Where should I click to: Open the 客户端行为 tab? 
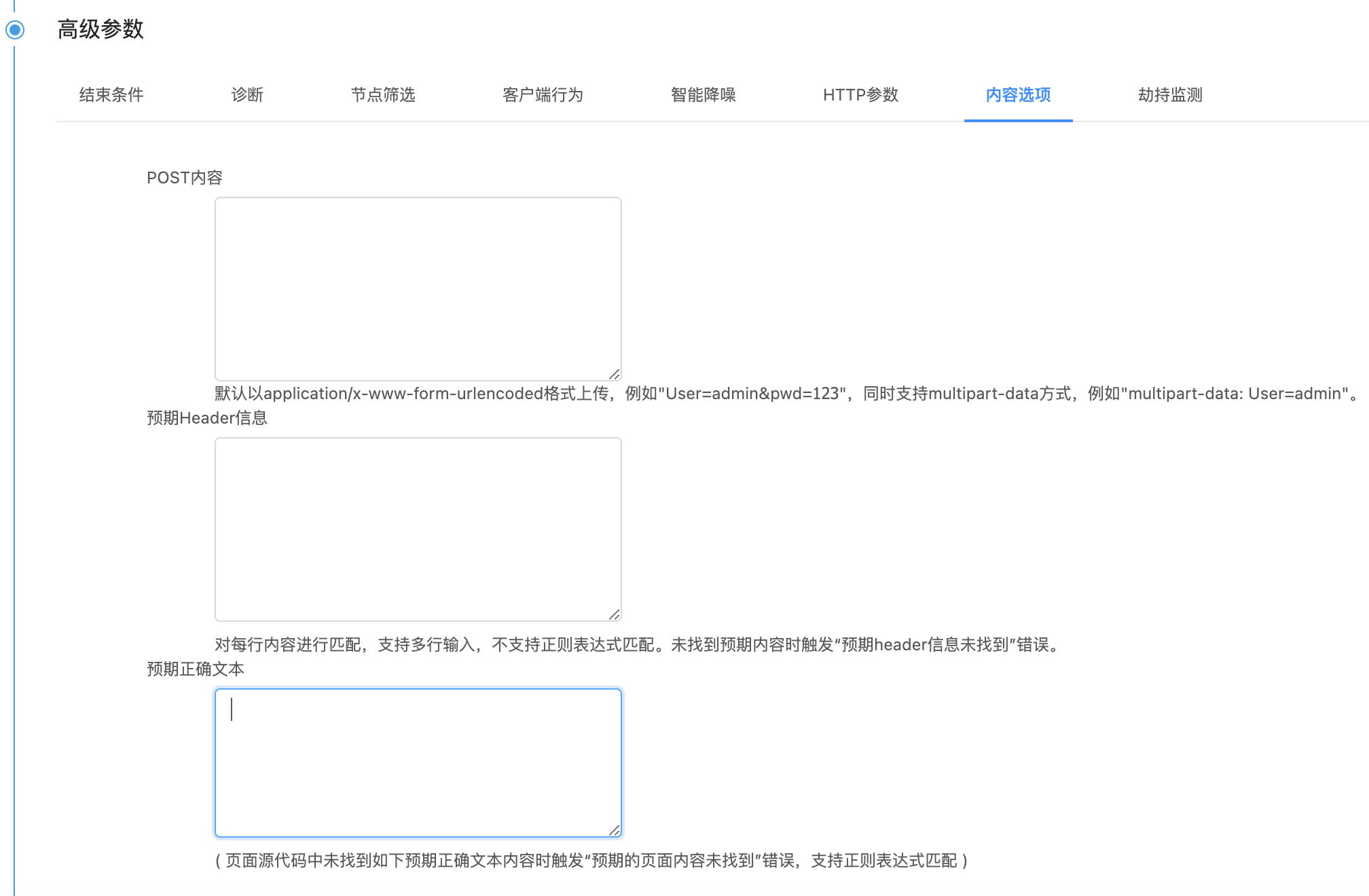coord(543,96)
